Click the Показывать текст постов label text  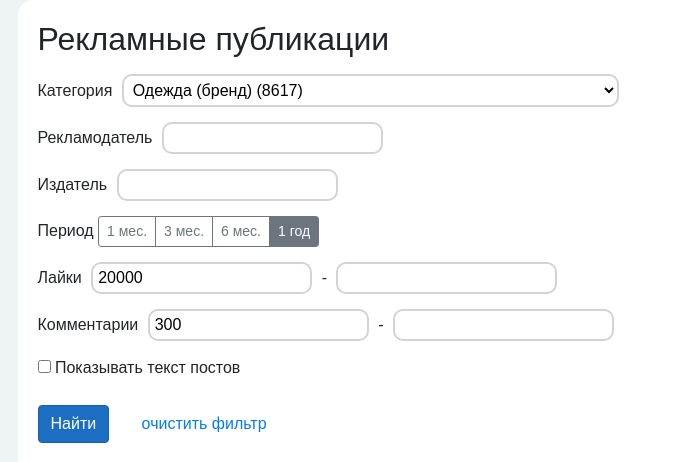tap(148, 367)
